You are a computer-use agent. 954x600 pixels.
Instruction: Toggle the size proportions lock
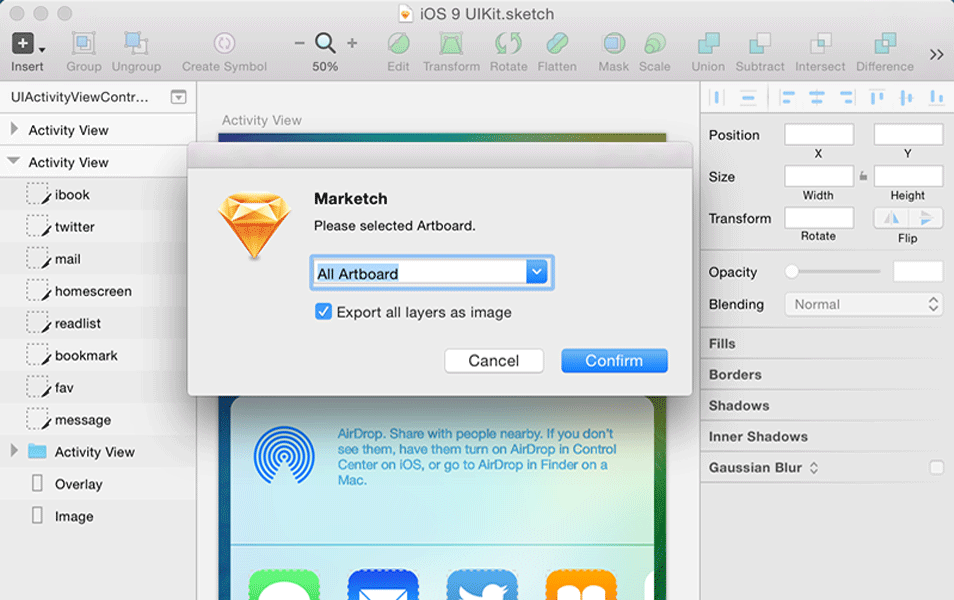click(x=863, y=177)
